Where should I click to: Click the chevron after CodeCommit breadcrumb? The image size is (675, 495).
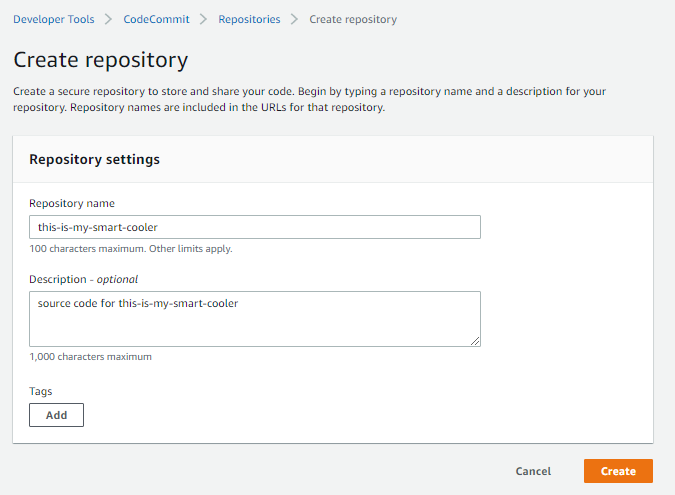[204, 19]
